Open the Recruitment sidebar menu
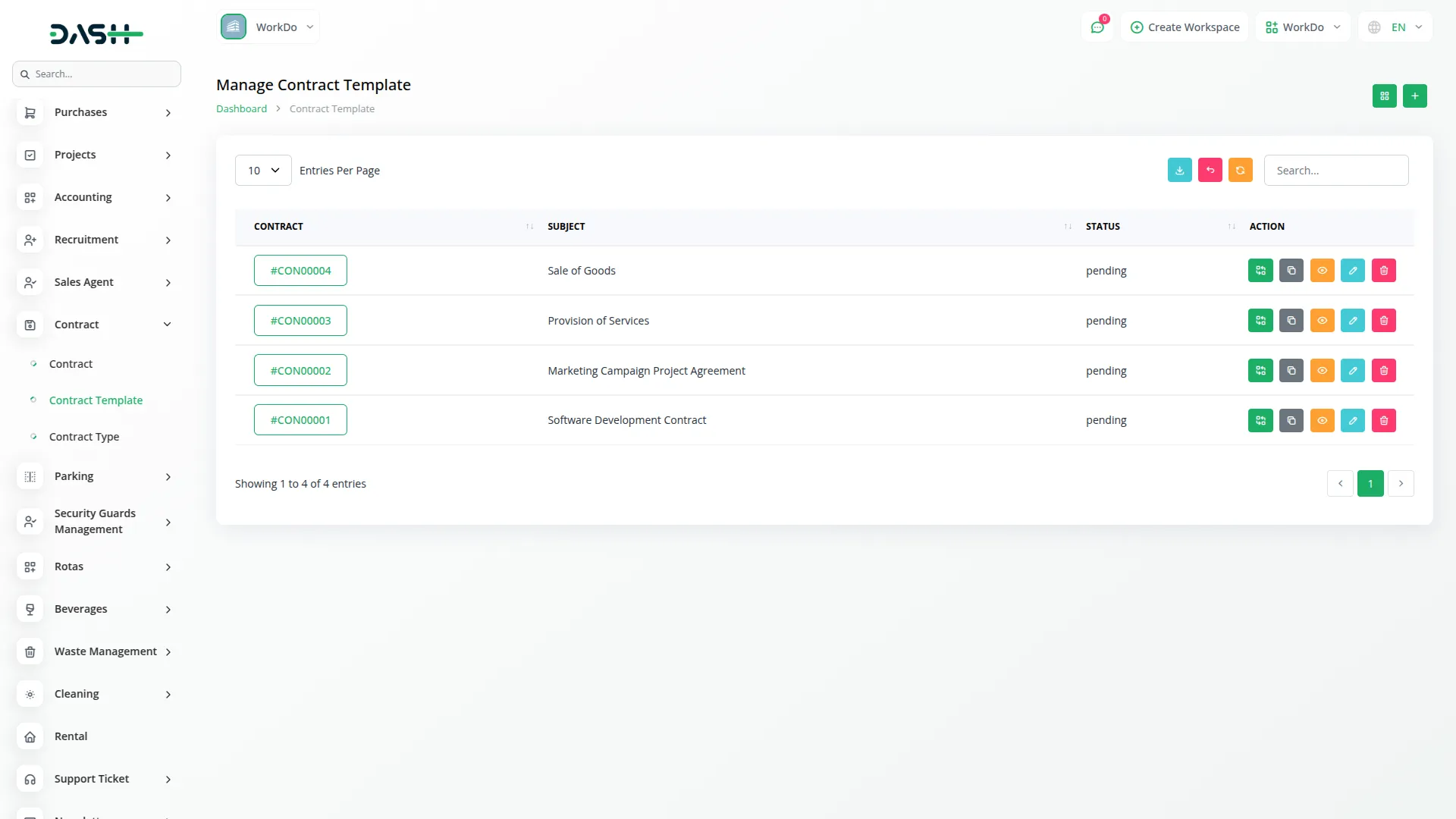This screenshot has width=1456, height=819. pyautogui.click(x=86, y=240)
